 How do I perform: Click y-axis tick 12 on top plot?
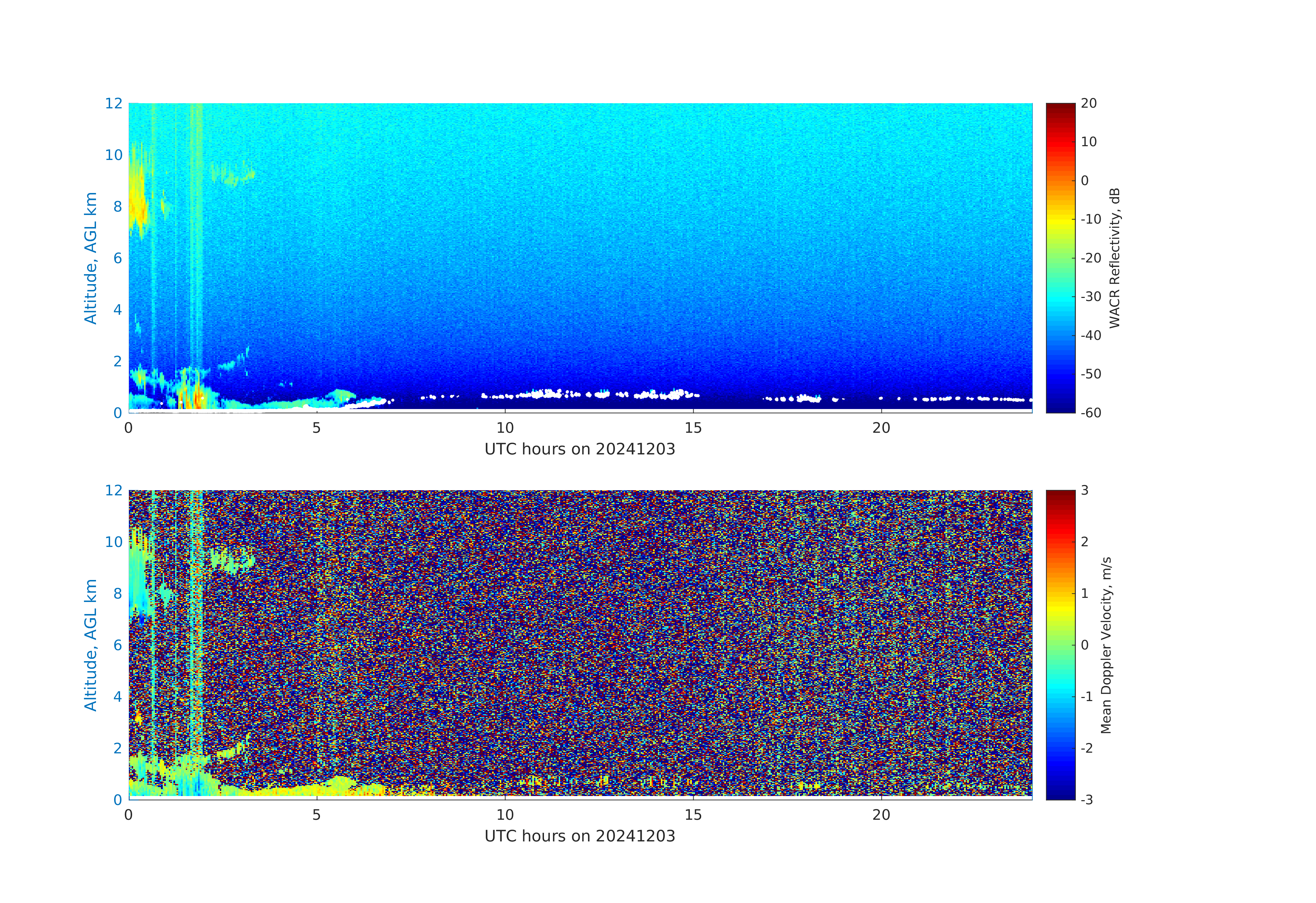(x=113, y=104)
